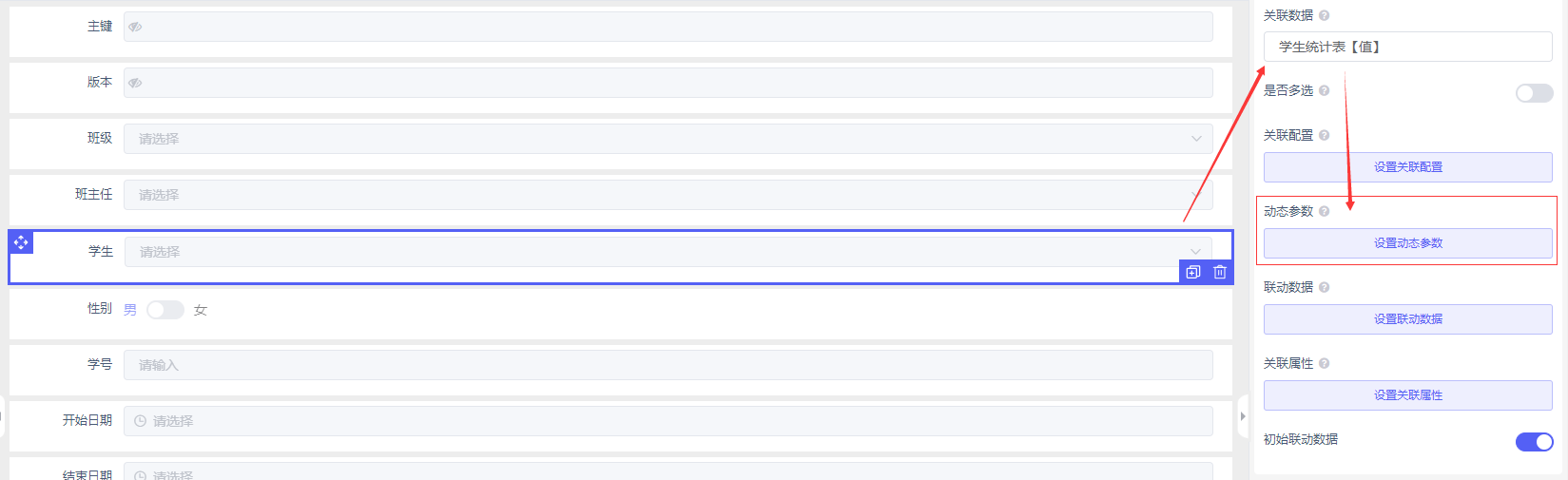Image resolution: width=1568 pixels, height=480 pixels.
Task: Expand the 班主任 select box
Action: pos(668,195)
